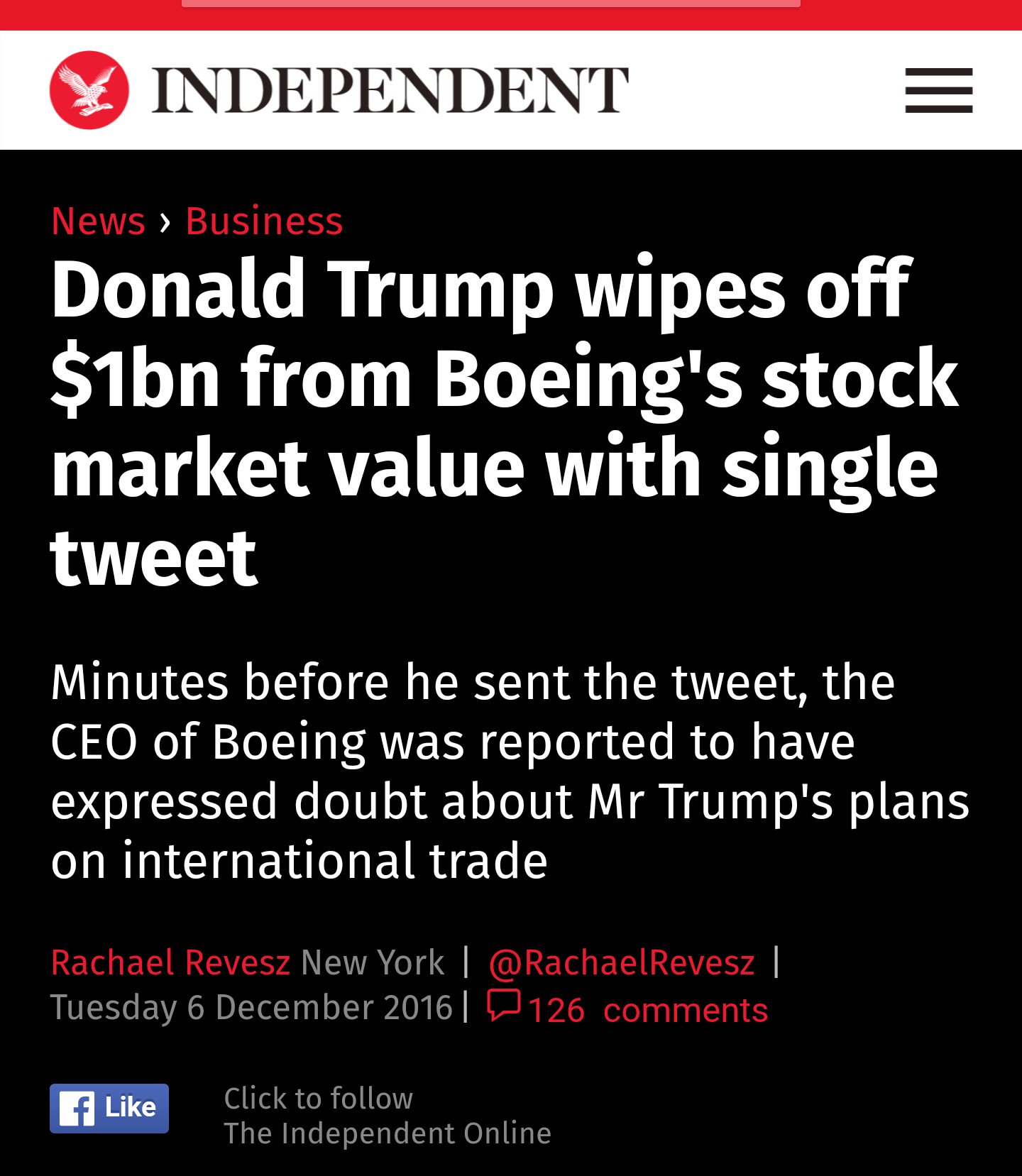The width and height of the screenshot is (1022, 1176).
Task: Click the INDEPENDENT wordmark
Action: point(390,90)
